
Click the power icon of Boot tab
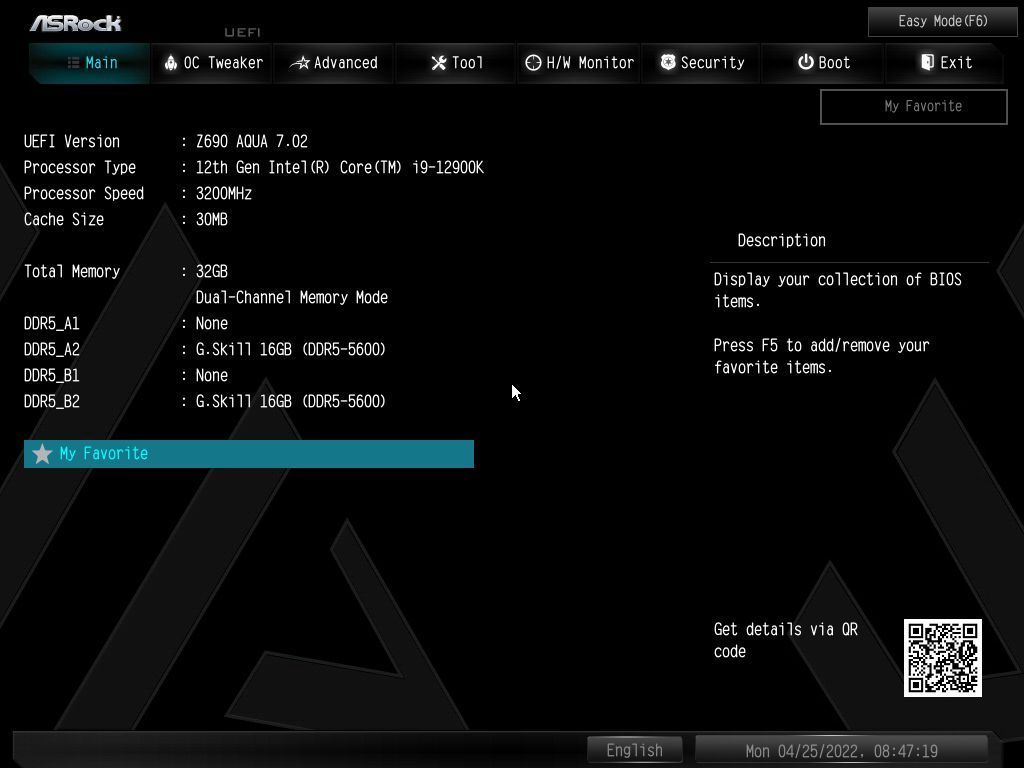pyautogui.click(x=806, y=62)
